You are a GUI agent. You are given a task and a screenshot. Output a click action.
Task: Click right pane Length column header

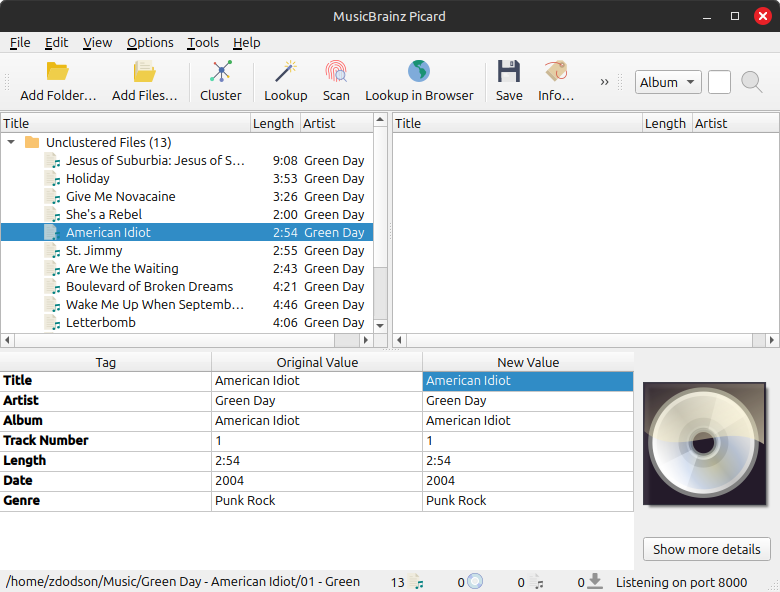667,123
